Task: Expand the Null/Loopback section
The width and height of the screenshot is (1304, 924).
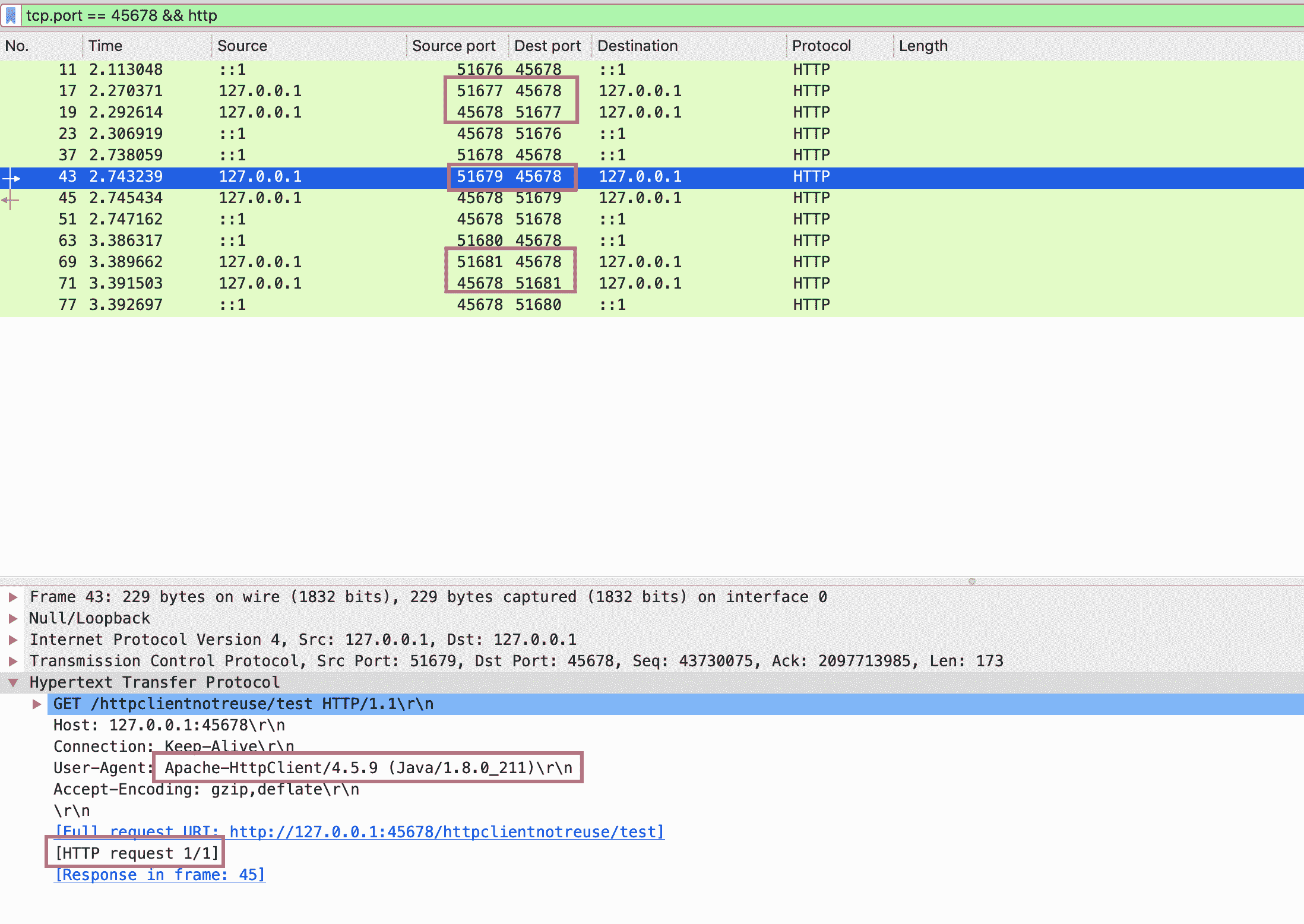Action: tap(13, 618)
